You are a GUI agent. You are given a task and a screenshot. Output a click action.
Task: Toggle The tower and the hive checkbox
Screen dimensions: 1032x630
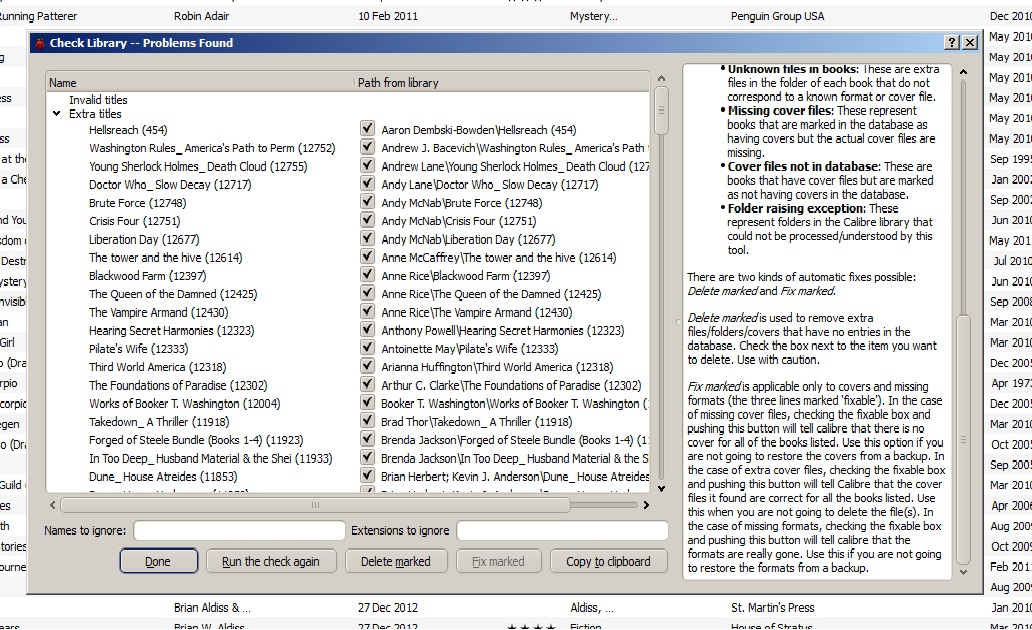coord(367,256)
